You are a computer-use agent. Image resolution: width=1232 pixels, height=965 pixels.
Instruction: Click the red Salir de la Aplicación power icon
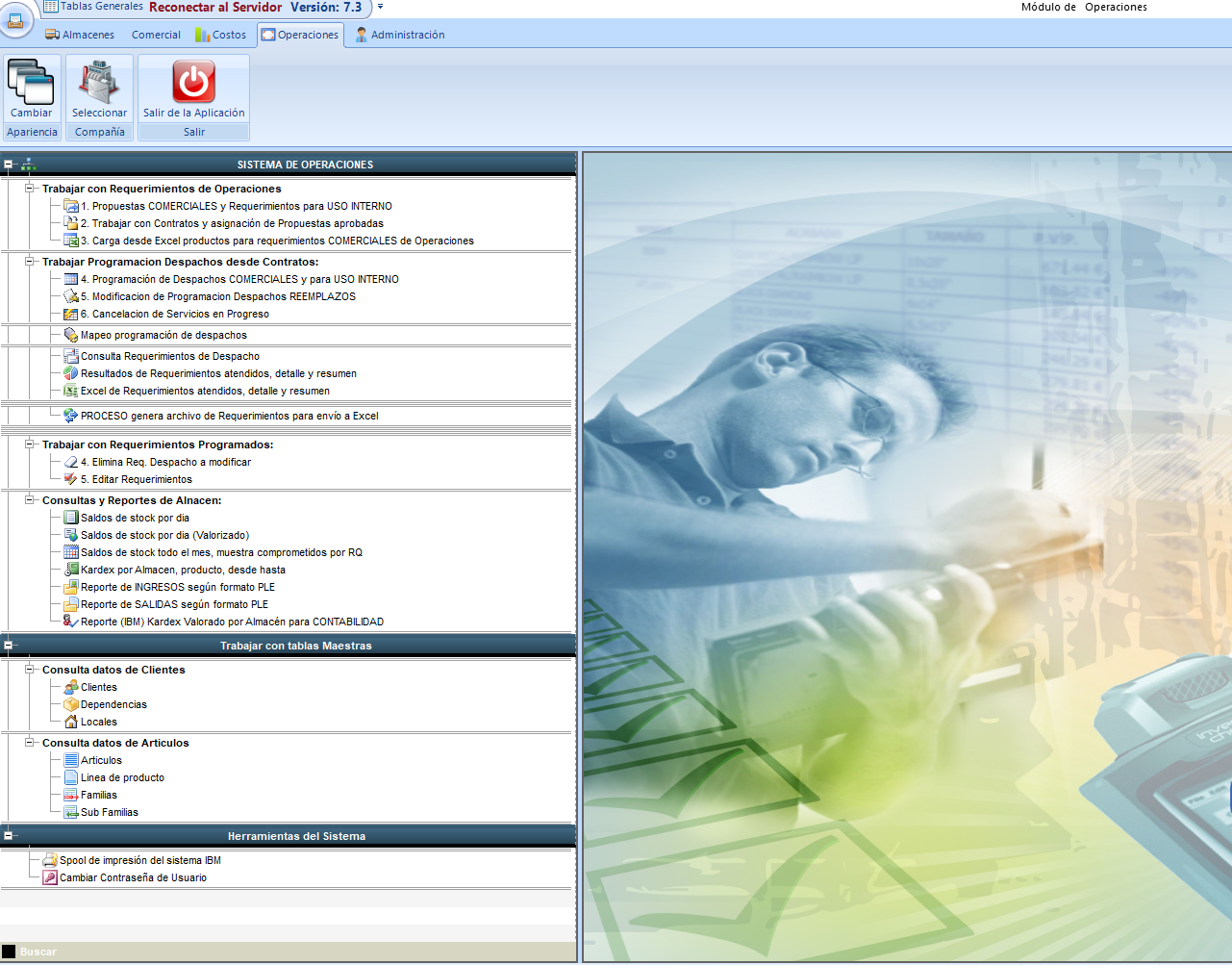193,82
